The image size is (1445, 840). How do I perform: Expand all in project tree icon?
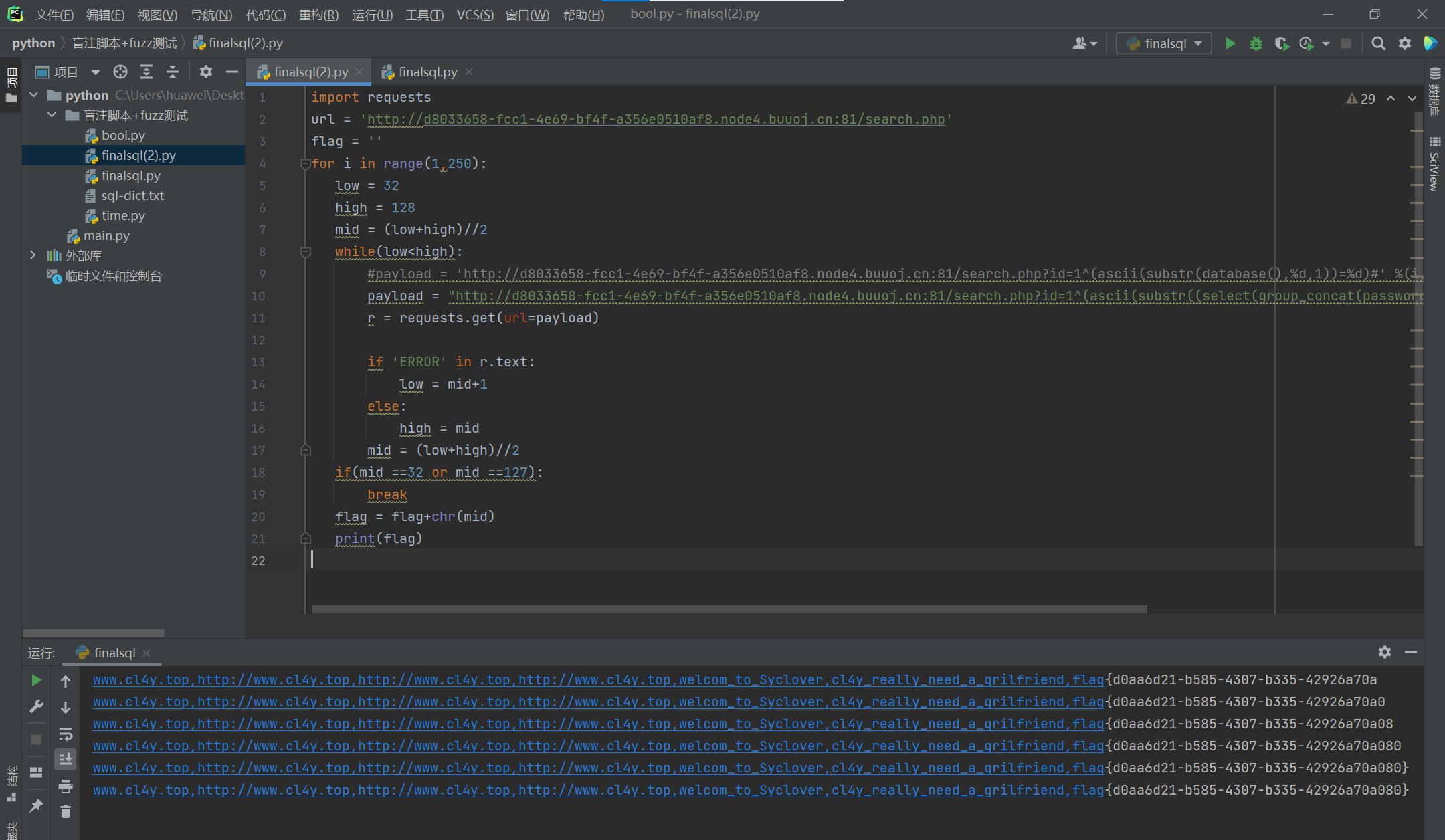[x=147, y=72]
